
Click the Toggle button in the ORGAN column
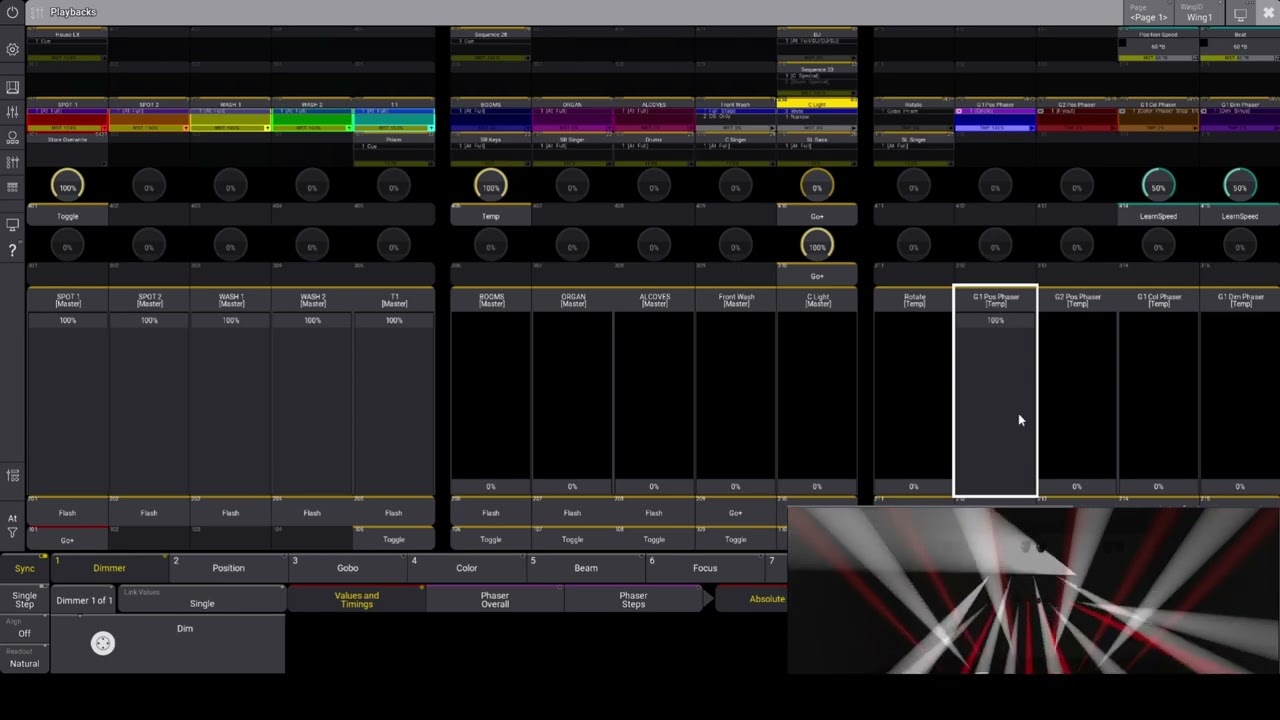coord(572,539)
